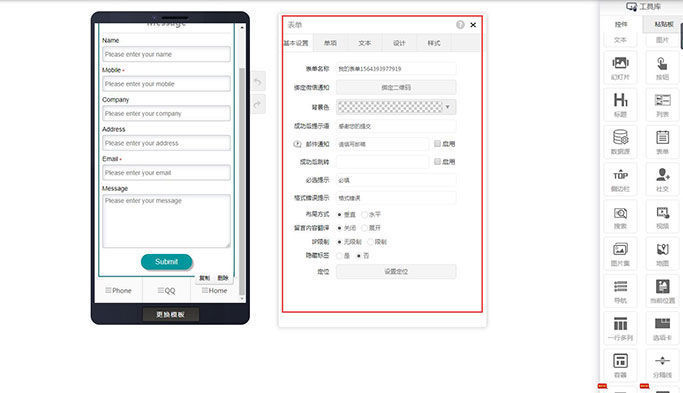Screen dimensions: 683x393
Task: Open the design (设计) tab
Action: [x=399, y=43]
